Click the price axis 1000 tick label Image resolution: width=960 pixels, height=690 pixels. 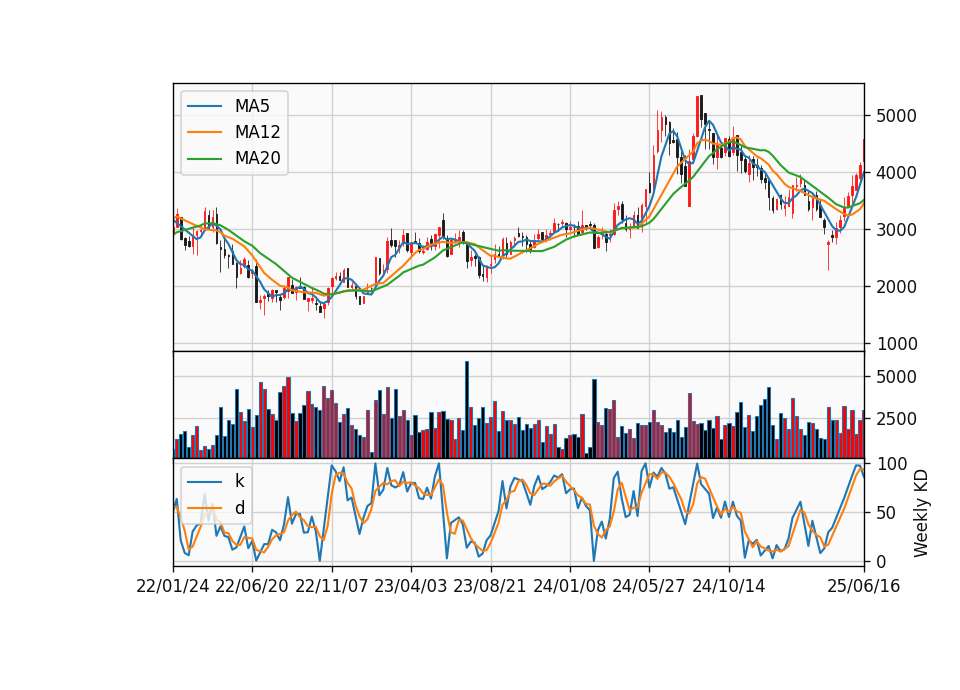pos(896,343)
